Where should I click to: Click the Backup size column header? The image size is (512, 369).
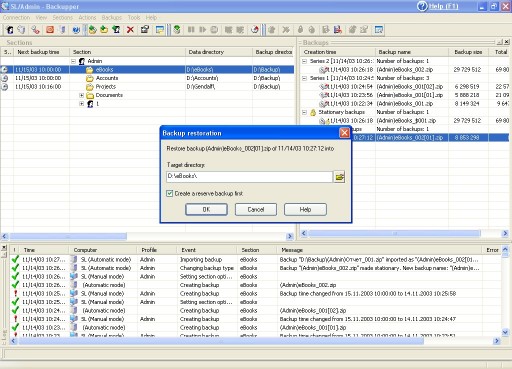coord(468,52)
